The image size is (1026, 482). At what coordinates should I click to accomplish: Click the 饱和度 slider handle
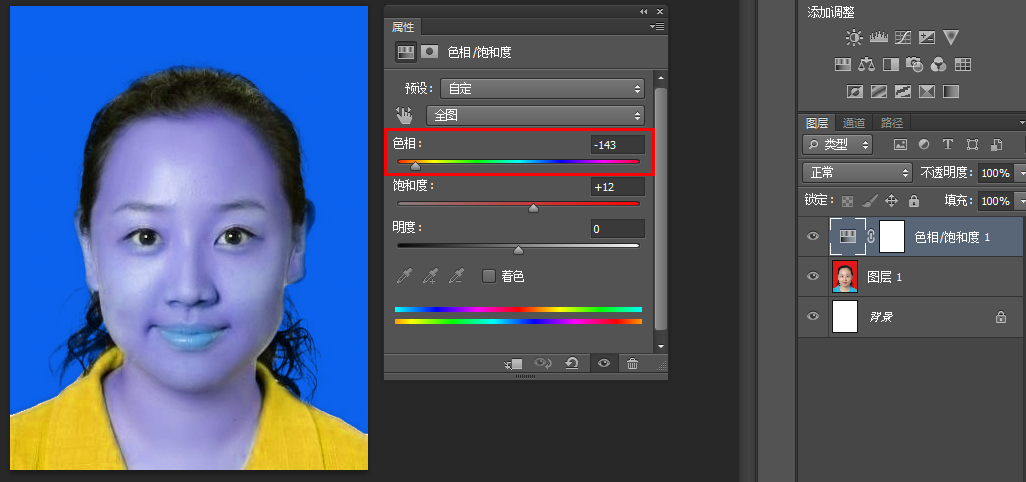(533, 208)
